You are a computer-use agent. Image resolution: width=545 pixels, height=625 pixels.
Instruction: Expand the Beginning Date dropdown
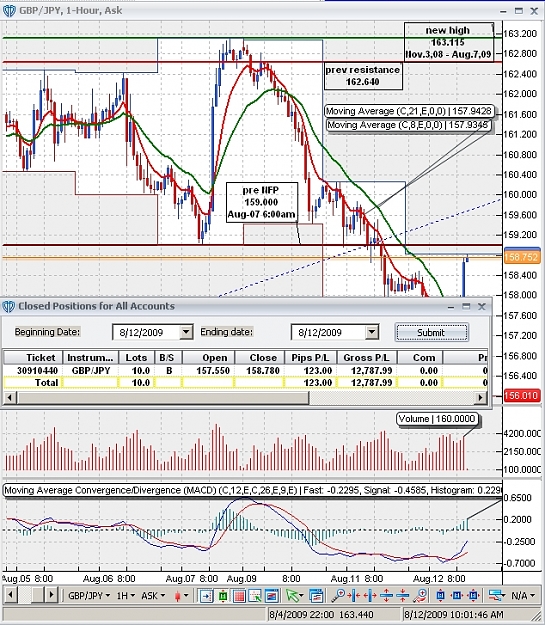coord(186,332)
